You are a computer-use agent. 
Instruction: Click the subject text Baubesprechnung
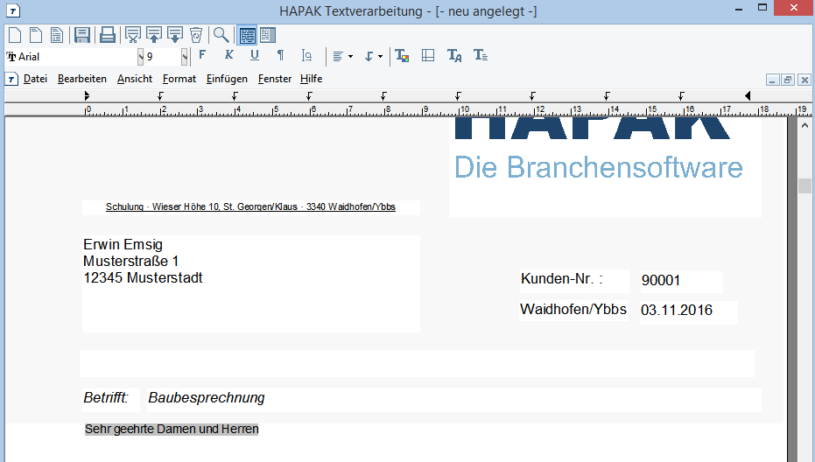tap(206, 398)
